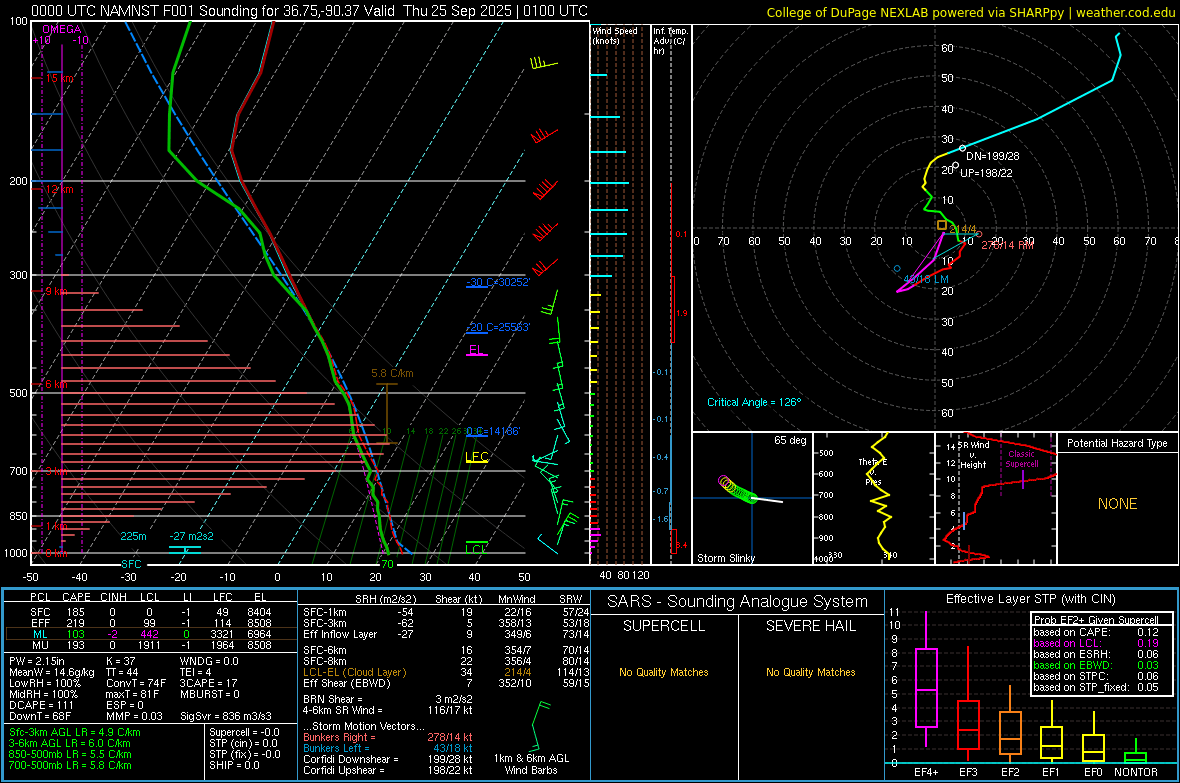1180x783 pixels.
Task: Click green 'based on EBWD: 0.03' line
Action: [1096, 665]
